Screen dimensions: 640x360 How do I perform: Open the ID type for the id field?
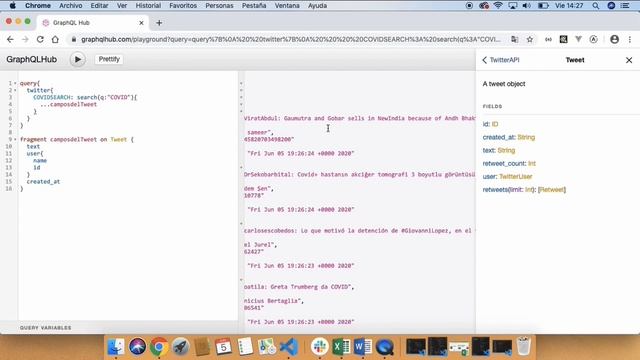point(495,124)
